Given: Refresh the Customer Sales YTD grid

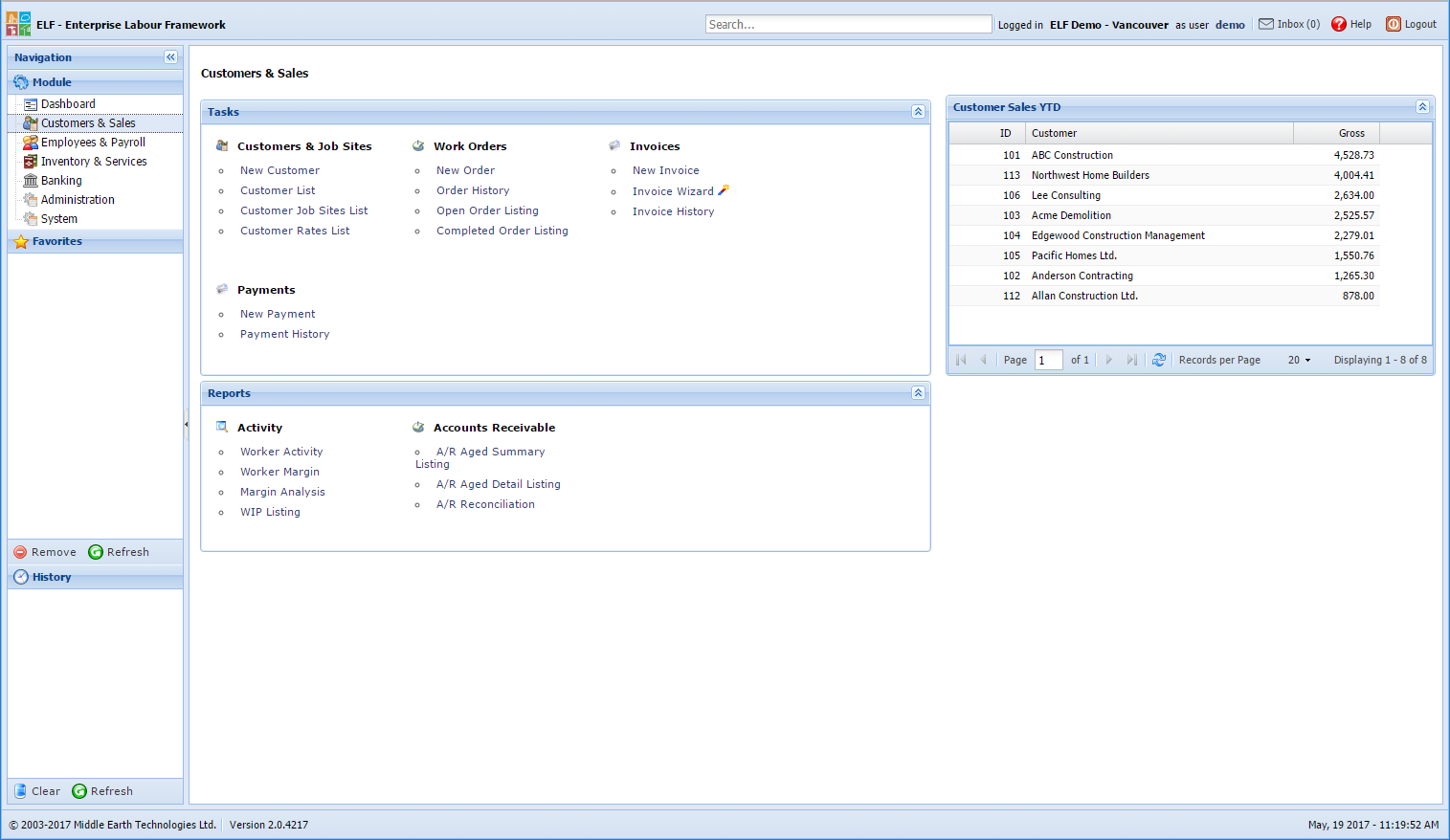Looking at the screenshot, I should click(x=1159, y=359).
